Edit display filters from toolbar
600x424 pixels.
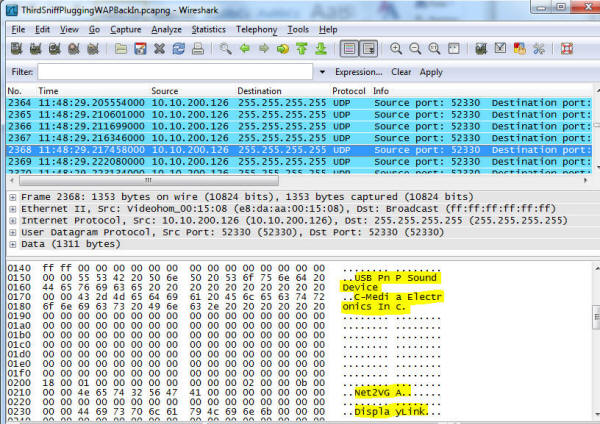500,49
